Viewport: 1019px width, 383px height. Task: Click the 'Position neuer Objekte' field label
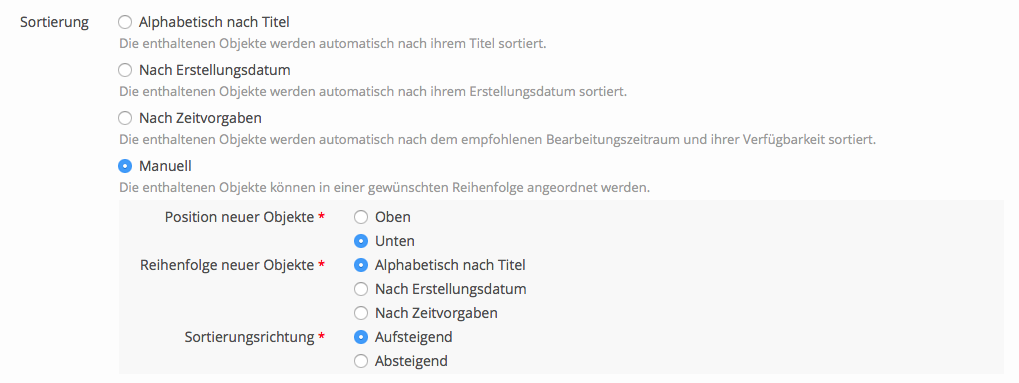pyautogui.click(x=239, y=217)
